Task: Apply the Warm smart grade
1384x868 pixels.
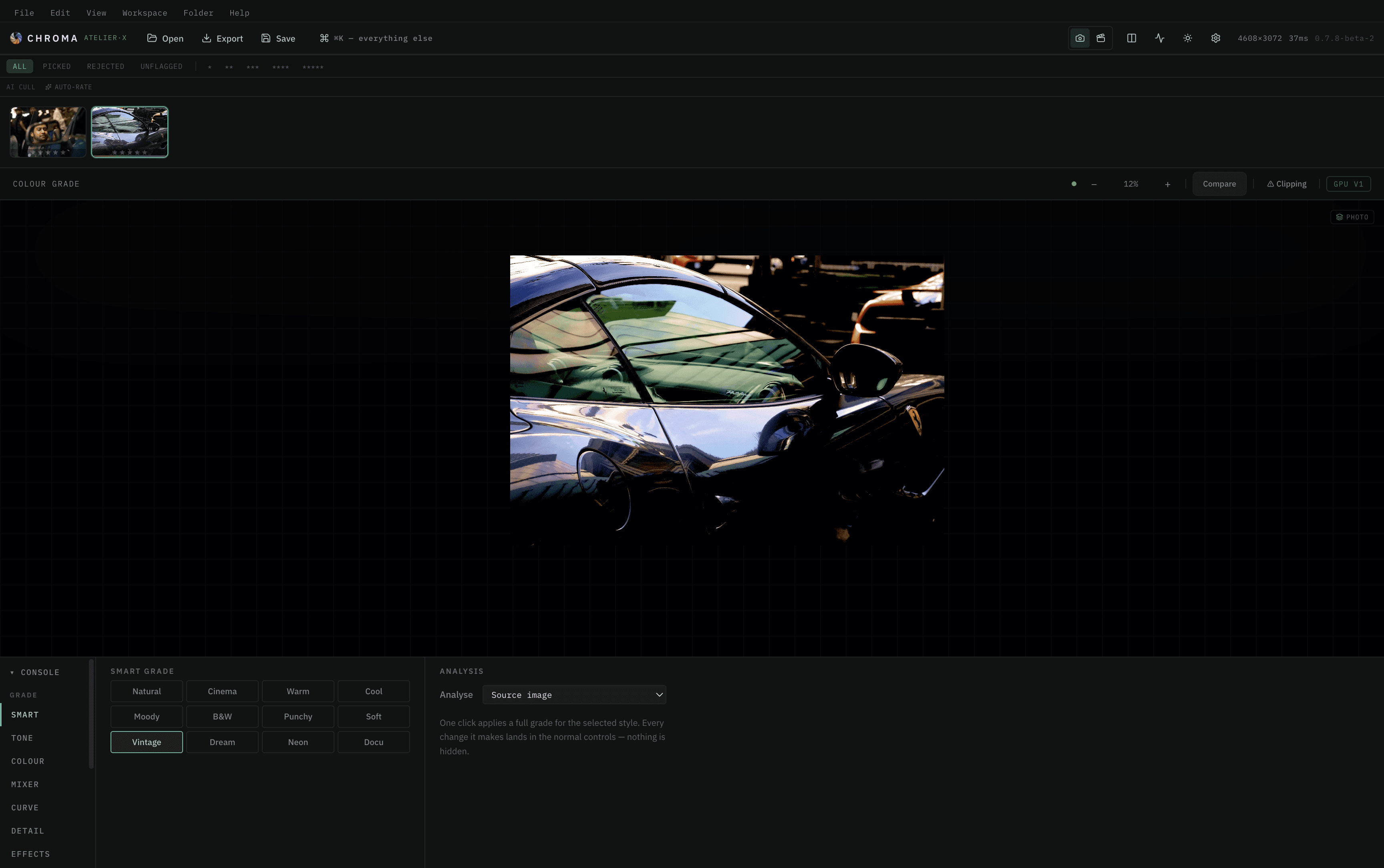Action: tap(298, 691)
